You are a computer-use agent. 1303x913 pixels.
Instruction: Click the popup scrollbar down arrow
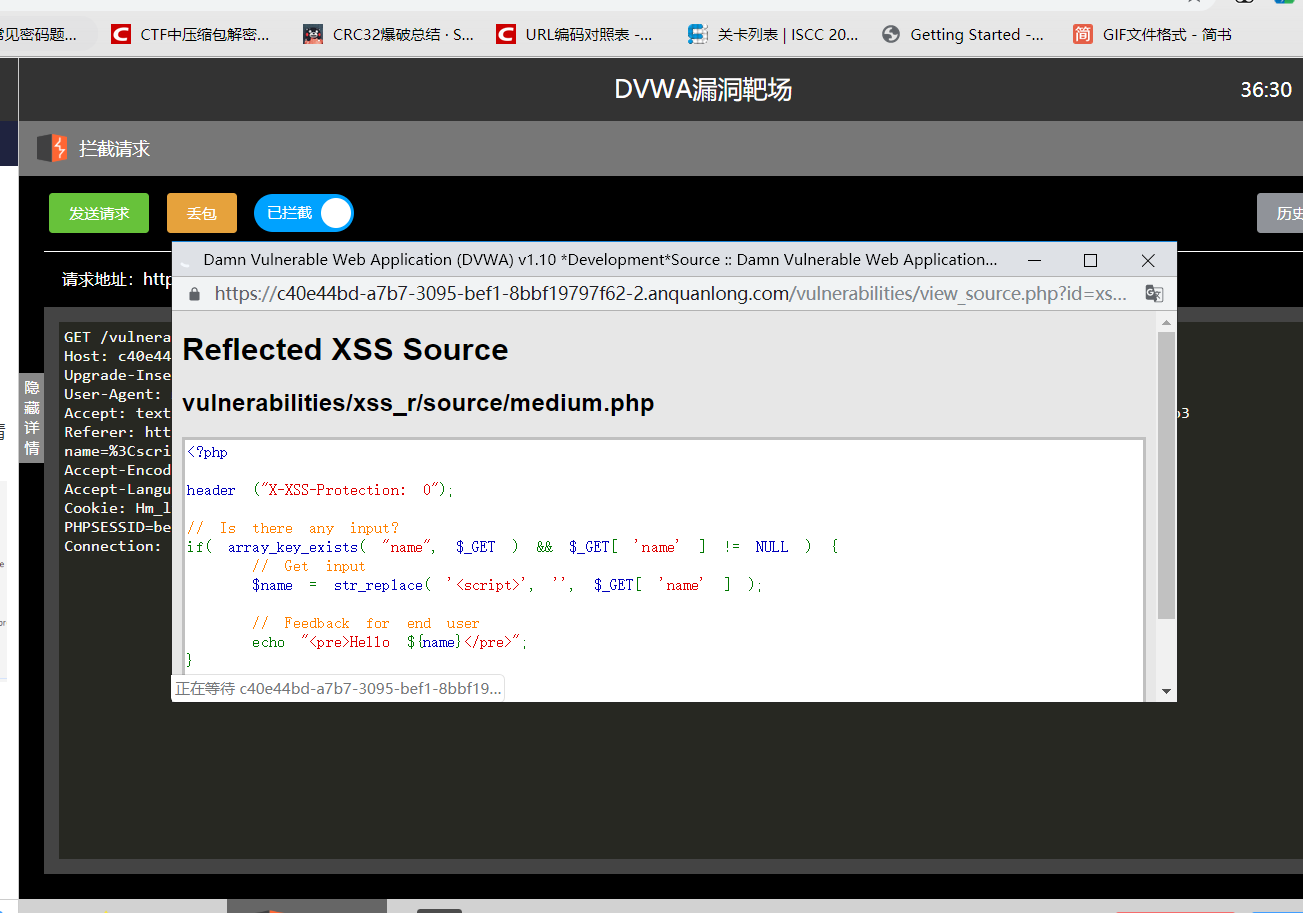pos(1166,691)
